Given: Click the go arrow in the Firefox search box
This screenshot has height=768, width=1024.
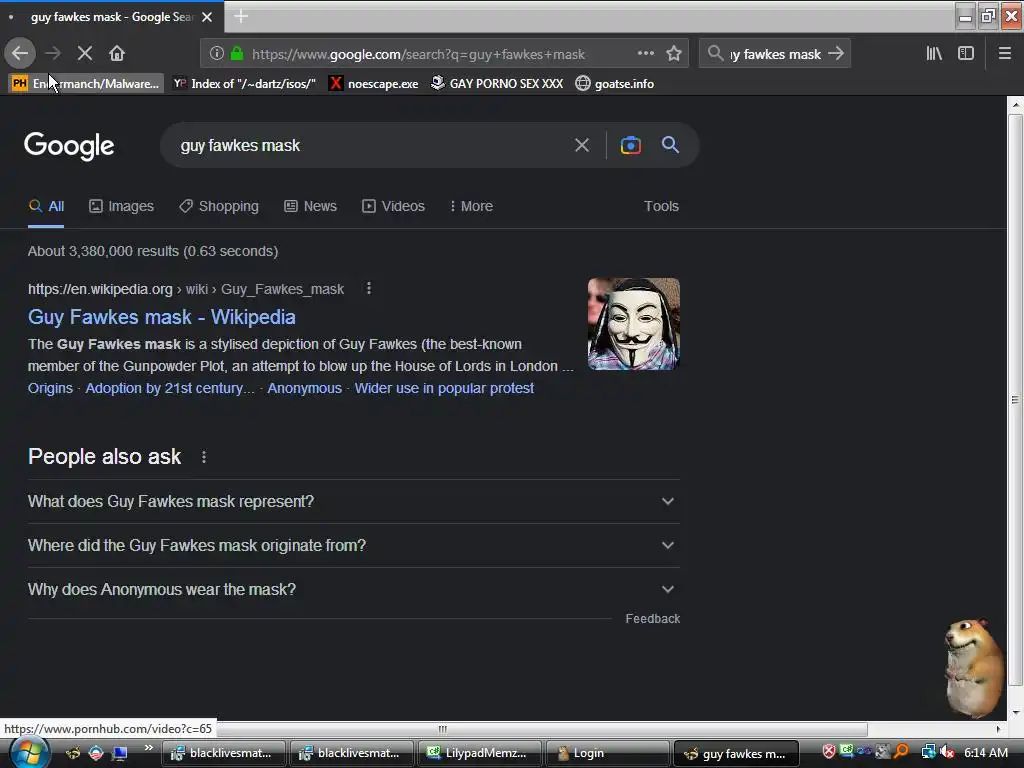Looking at the screenshot, I should click(x=836, y=54).
